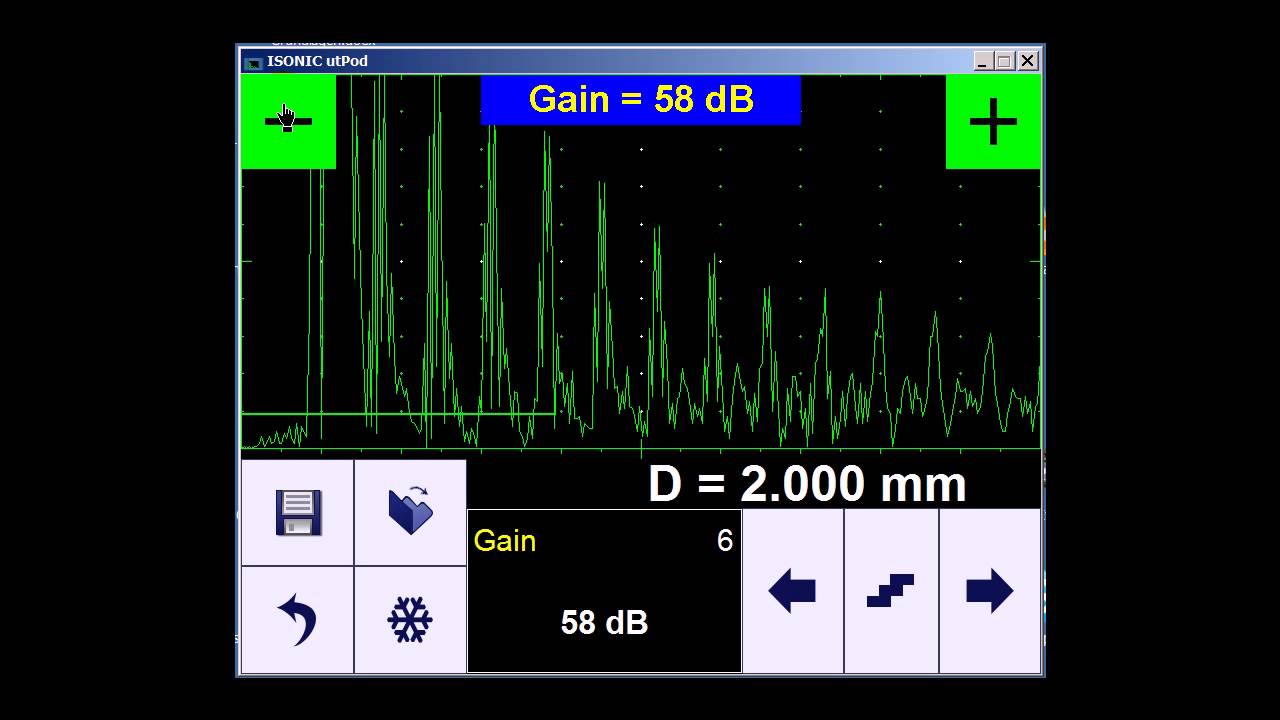The image size is (1280, 720).
Task: Maximize the ISONIC utPod window
Action: (x=1005, y=61)
